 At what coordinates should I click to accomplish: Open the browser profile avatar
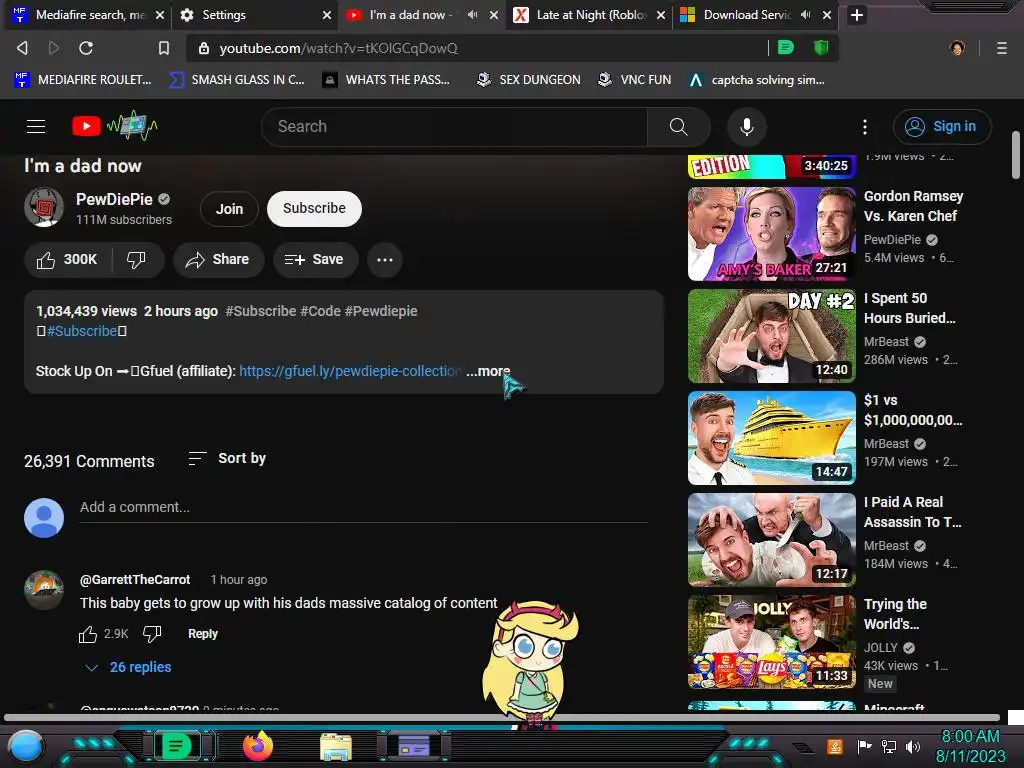tap(957, 48)
